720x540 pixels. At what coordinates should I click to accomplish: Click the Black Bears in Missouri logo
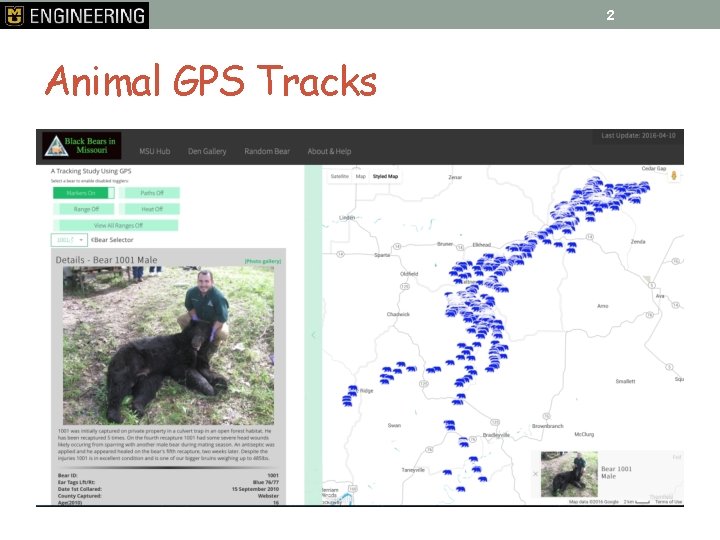(82, 146)
